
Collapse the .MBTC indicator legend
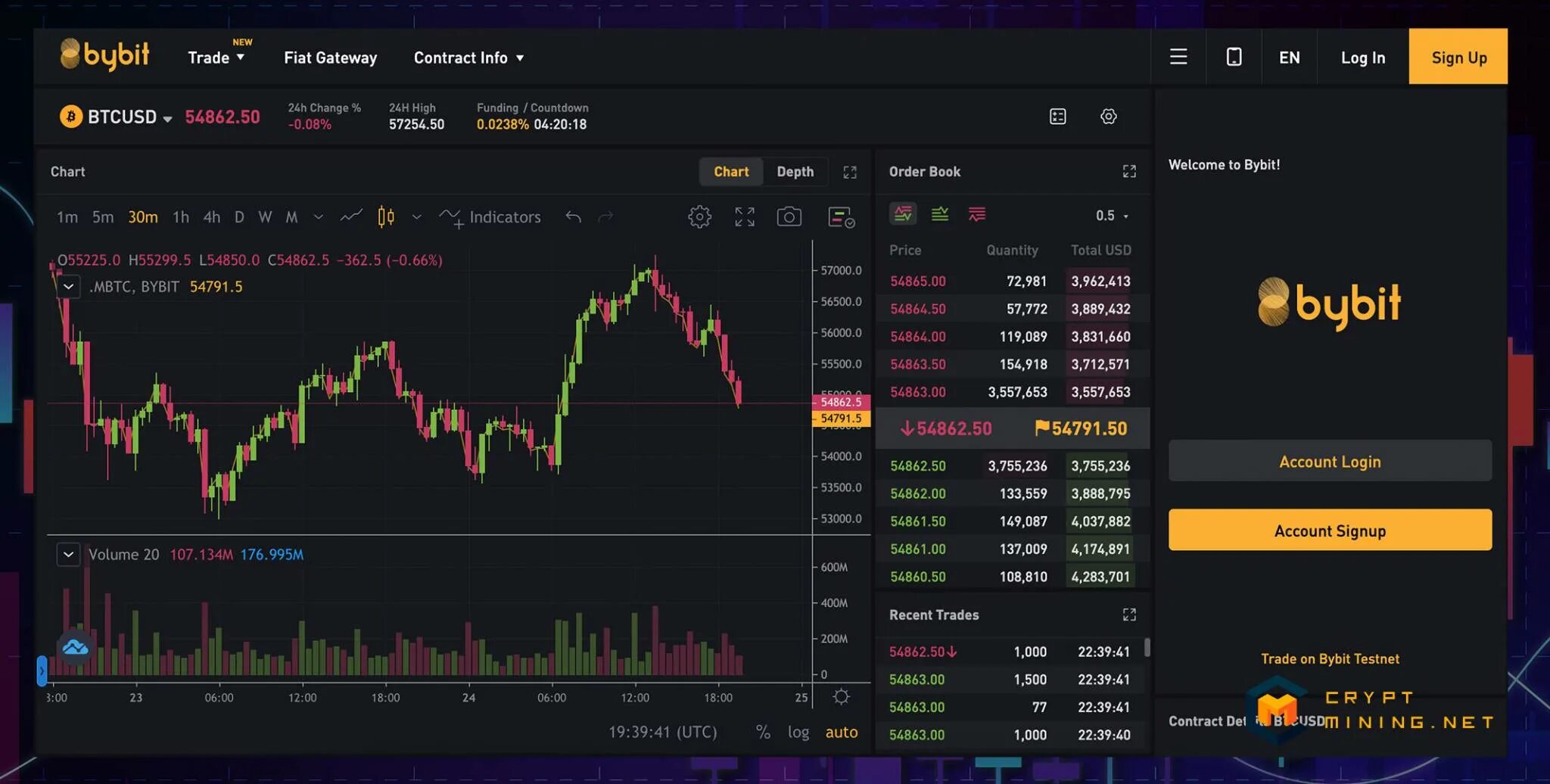coord(68,287)
